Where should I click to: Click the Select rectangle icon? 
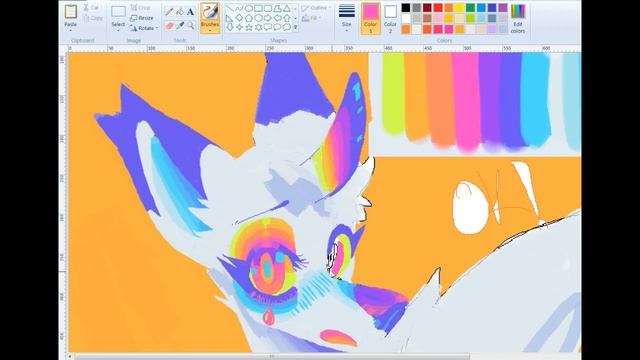[x=118, y=12]
